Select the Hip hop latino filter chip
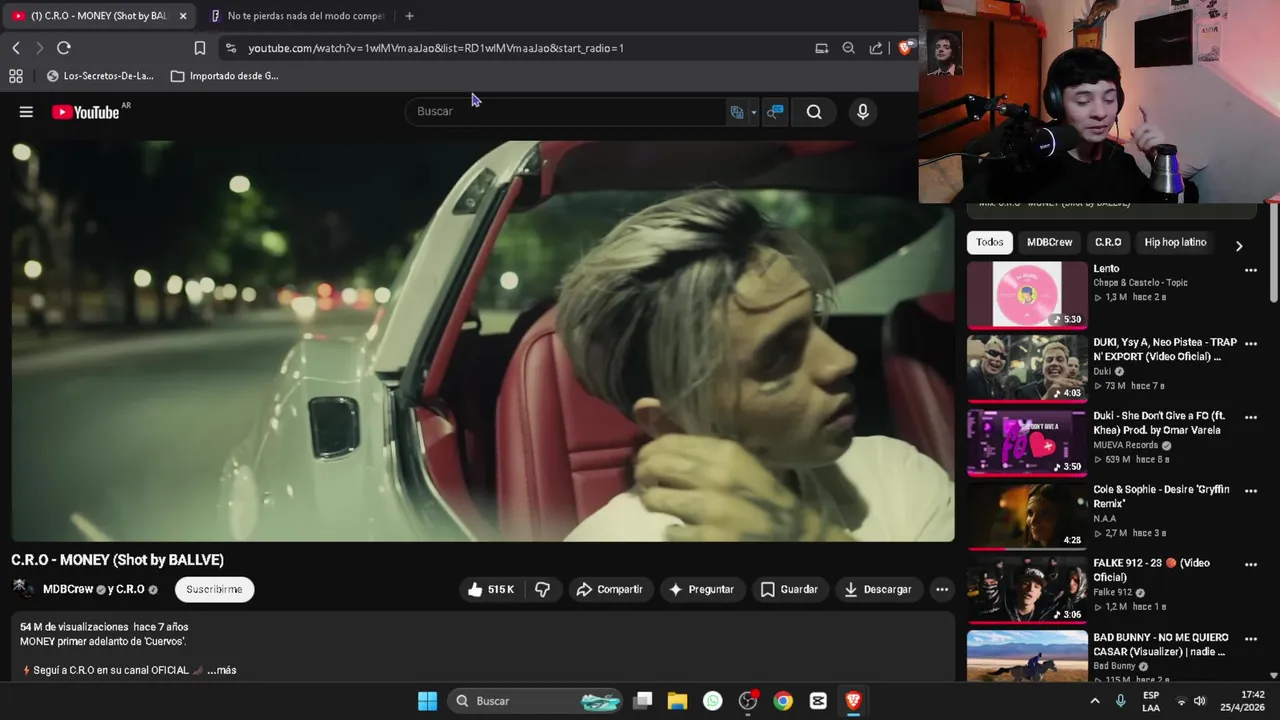 (1176, 242)
